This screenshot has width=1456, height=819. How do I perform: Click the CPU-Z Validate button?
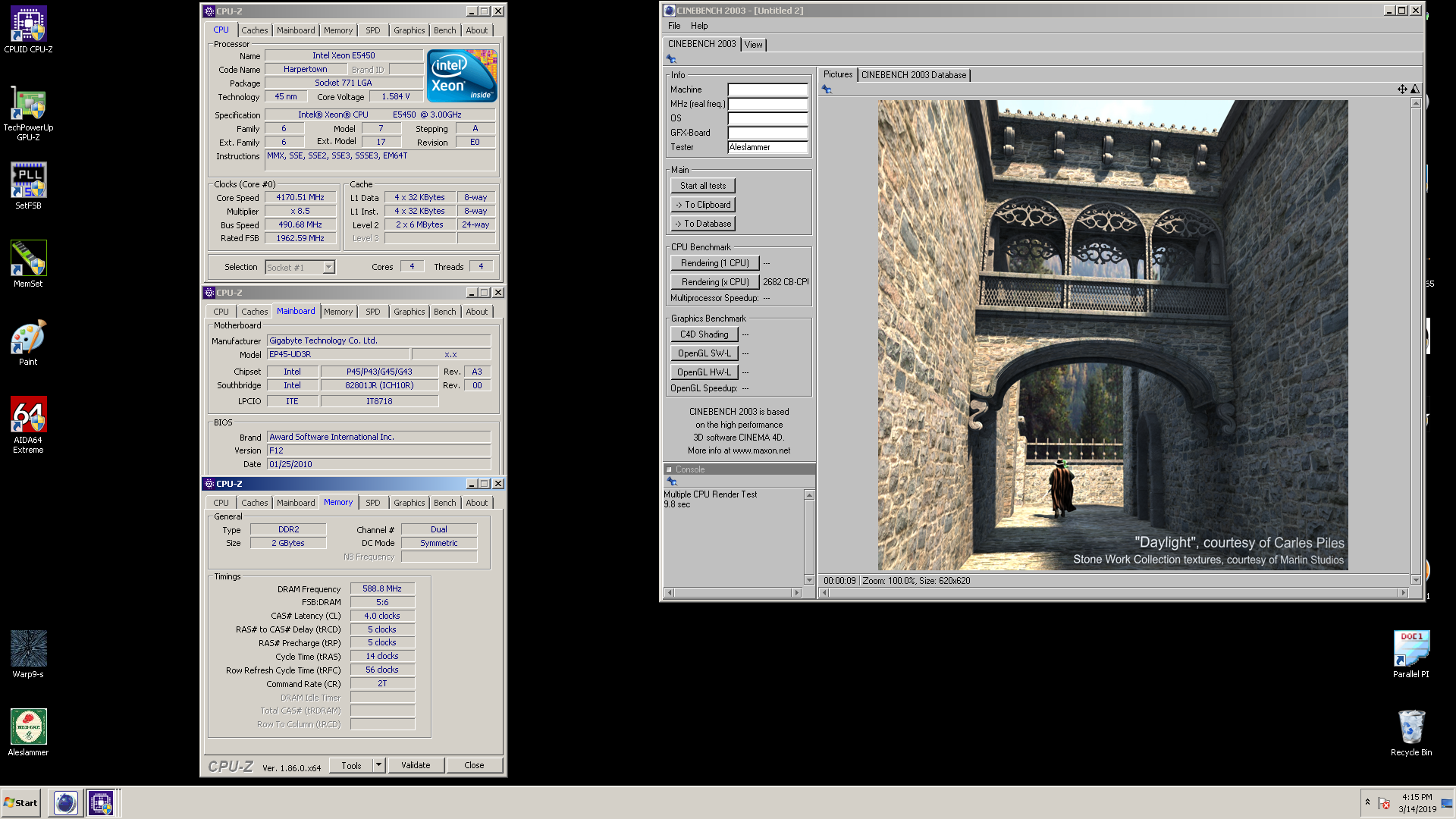pyautogui.click(x=416, y=765)
